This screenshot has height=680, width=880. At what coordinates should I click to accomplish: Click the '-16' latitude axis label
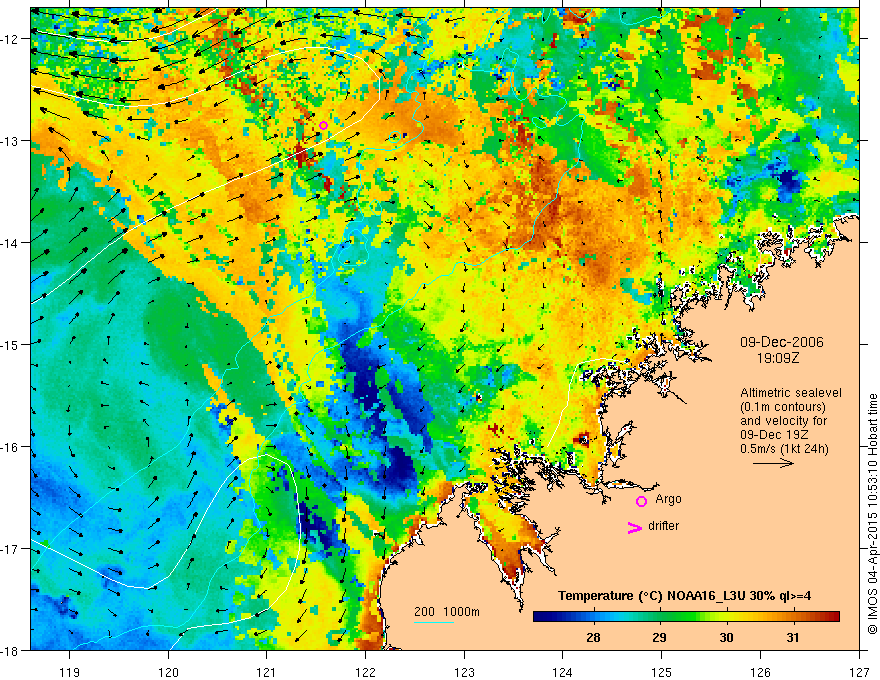point(11,447)
